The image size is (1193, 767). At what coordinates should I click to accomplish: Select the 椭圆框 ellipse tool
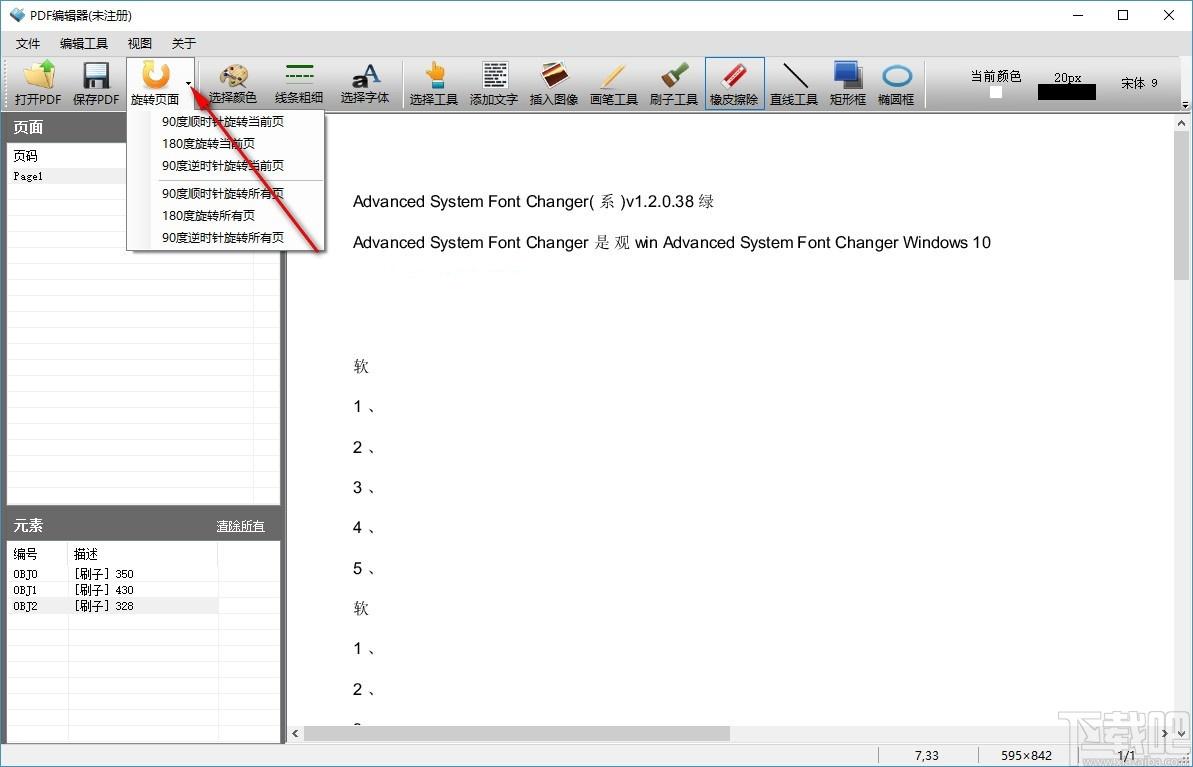[896, 84]
